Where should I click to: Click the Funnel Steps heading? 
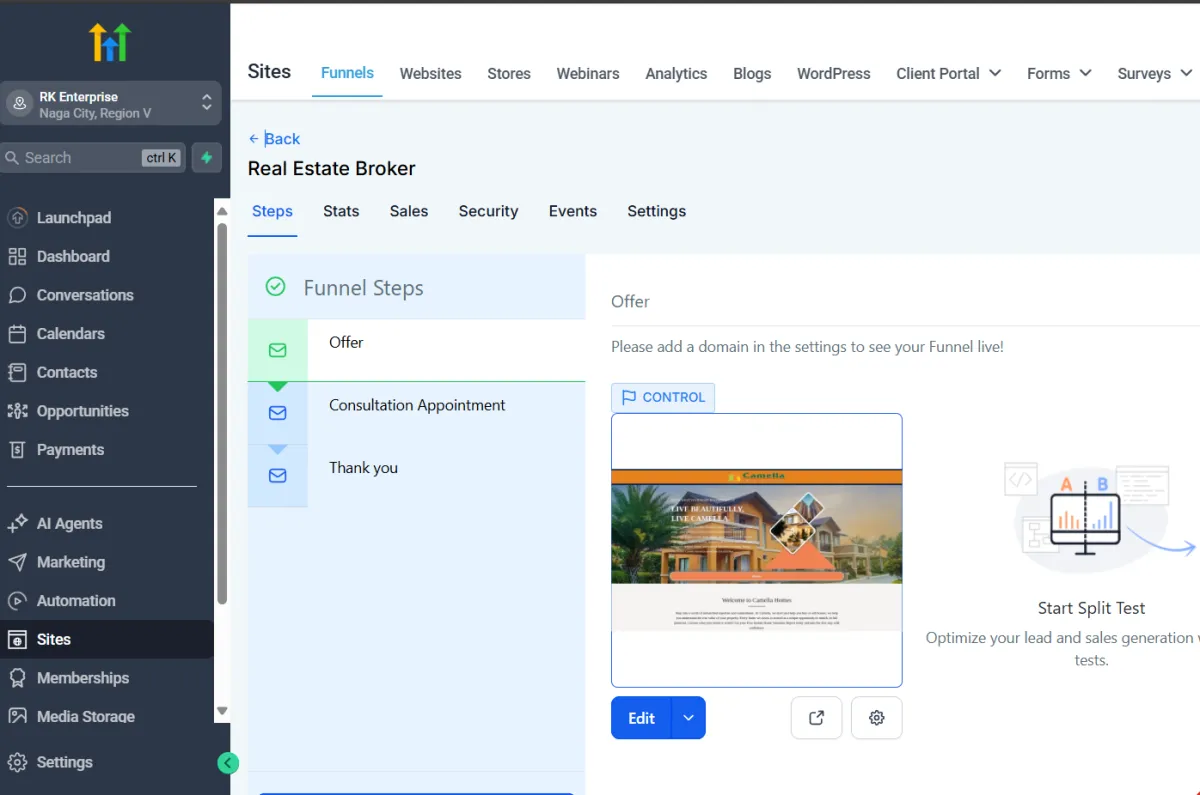(x=364, y=288)
